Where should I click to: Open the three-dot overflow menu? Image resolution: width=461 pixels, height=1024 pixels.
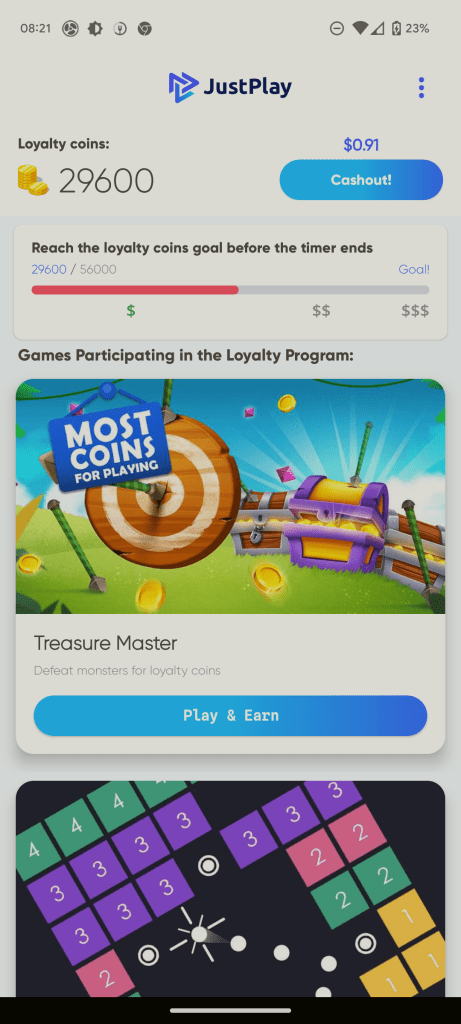tap(421, 88)
